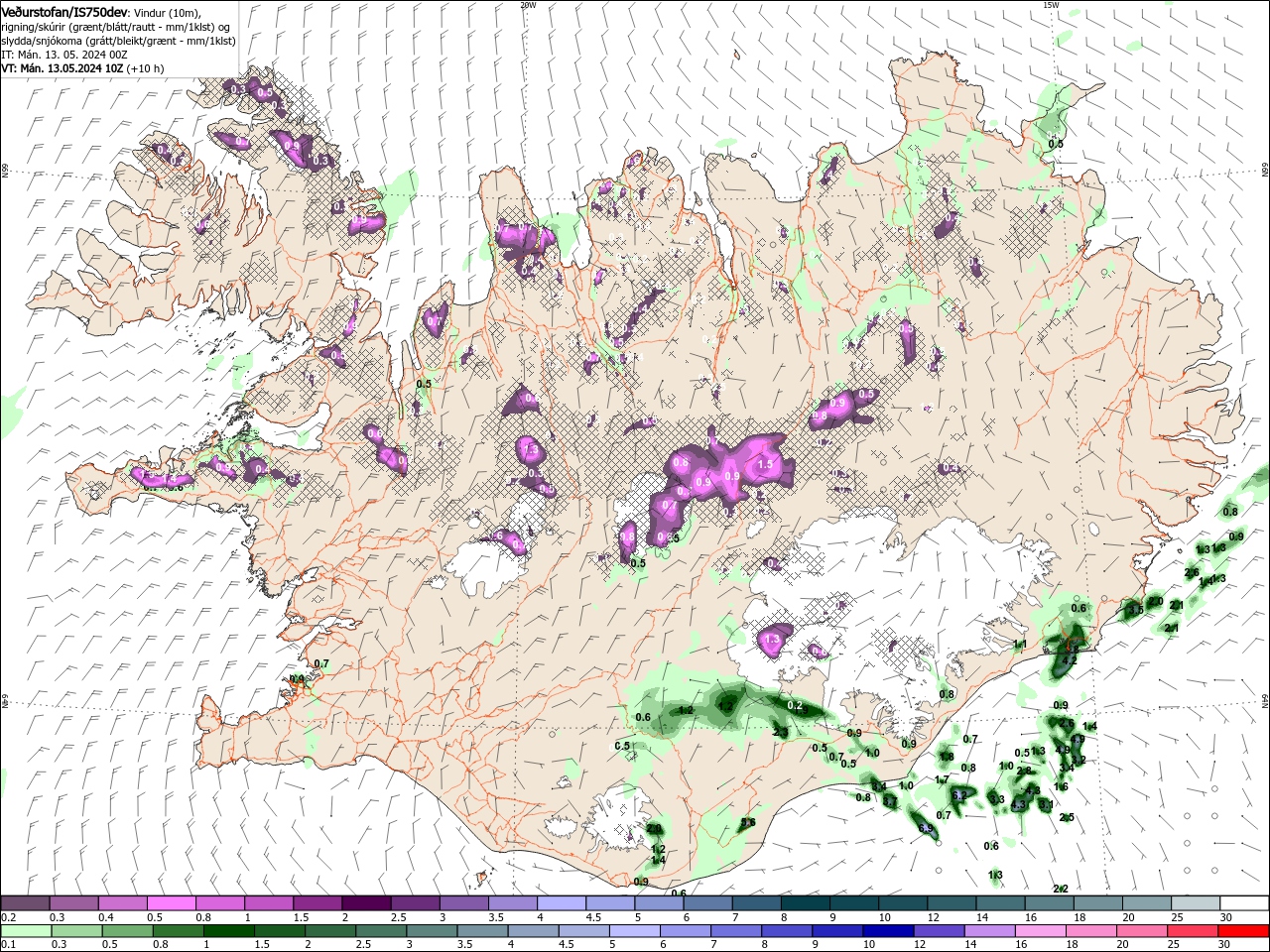This screenshot has width=1270, height=952.
Task: Click the '15W' longitude label
Action: tap(1051, 5)
